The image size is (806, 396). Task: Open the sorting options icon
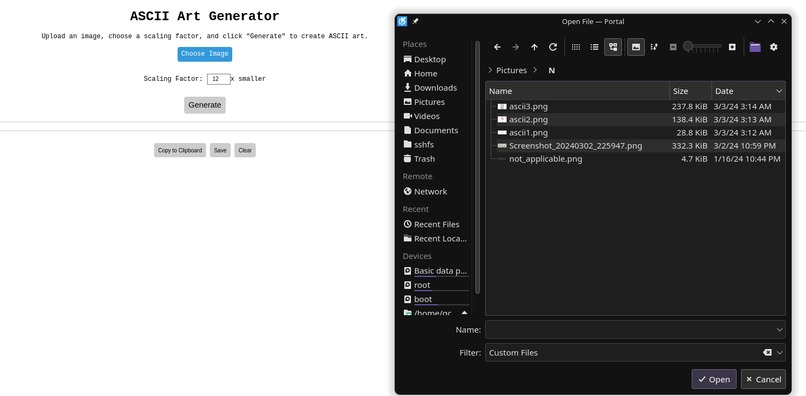(x=654, y=47)
